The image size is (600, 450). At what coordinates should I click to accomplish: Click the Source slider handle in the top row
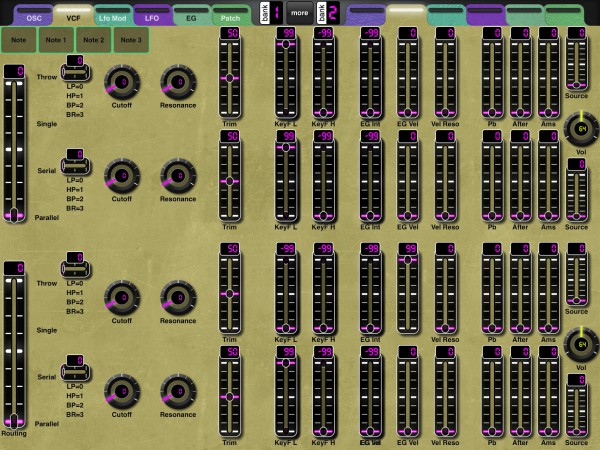coord(576,85)
